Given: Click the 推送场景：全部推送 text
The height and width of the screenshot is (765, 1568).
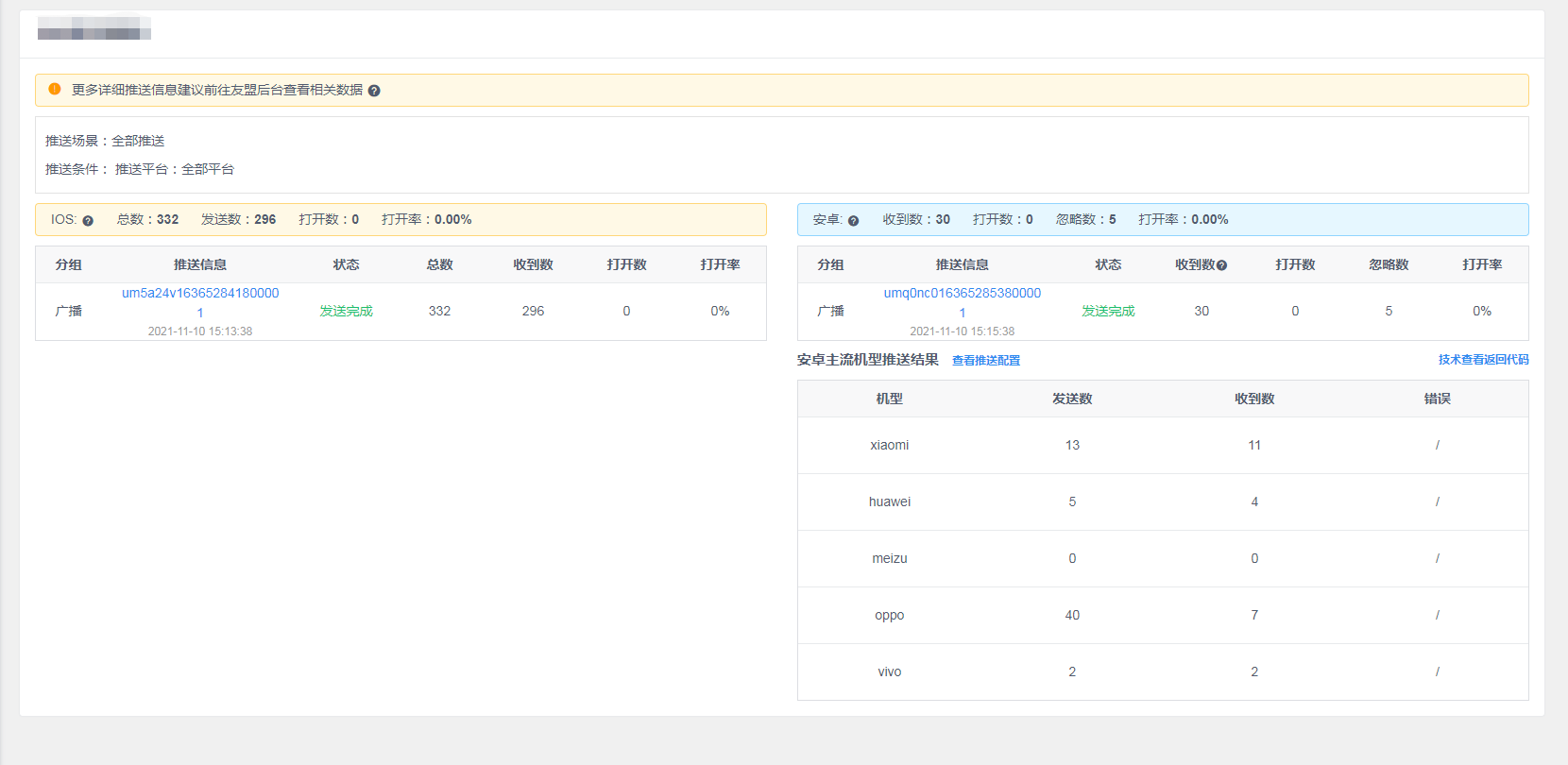Looking at the screenshot, I should pos(105,141).
